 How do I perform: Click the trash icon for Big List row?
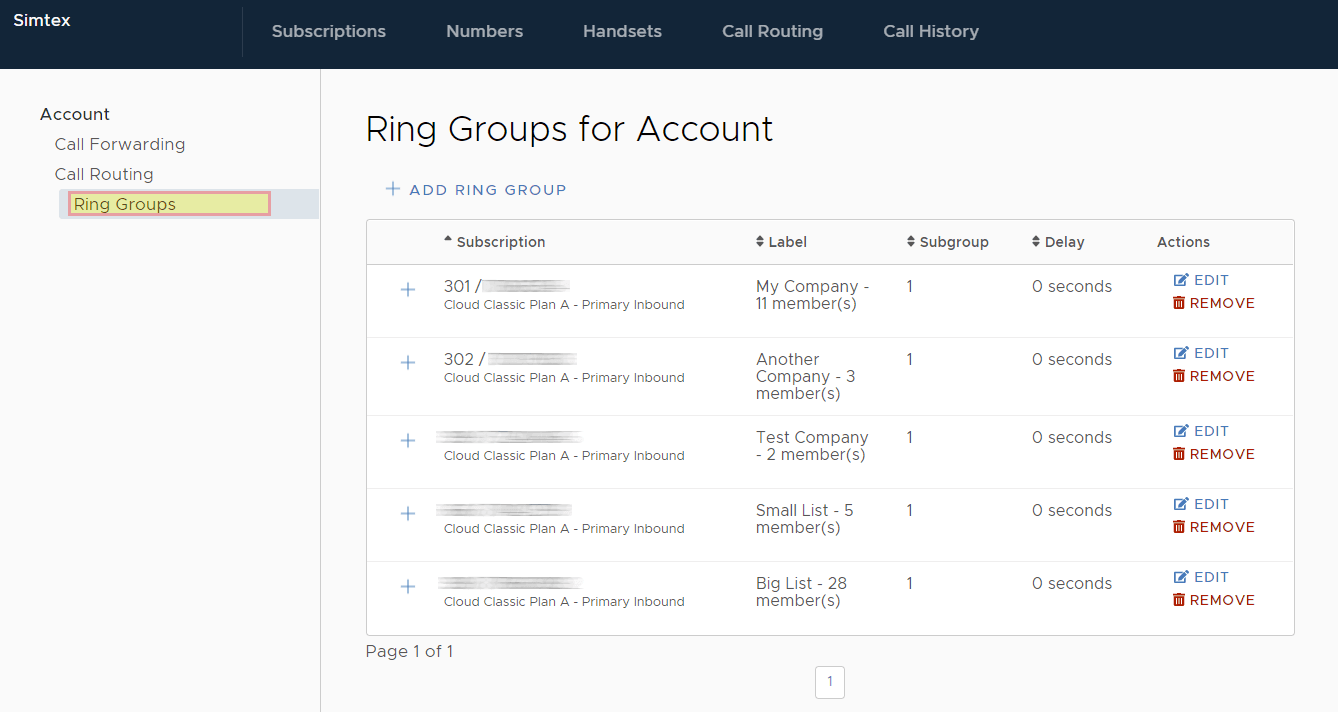point(1179,600)
